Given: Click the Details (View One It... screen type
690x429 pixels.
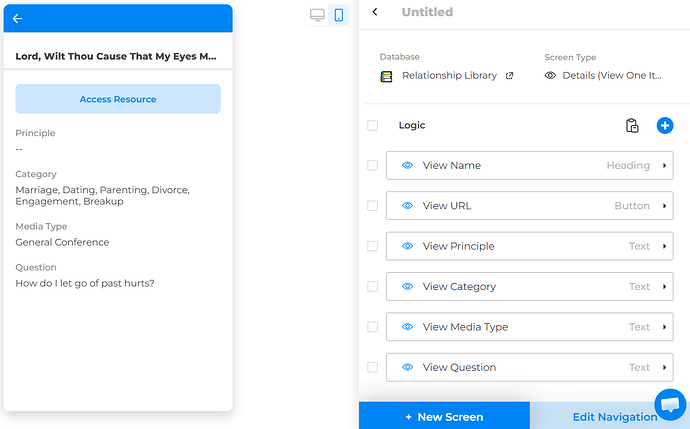Looking at the screenshot, I should pos(612,76).
